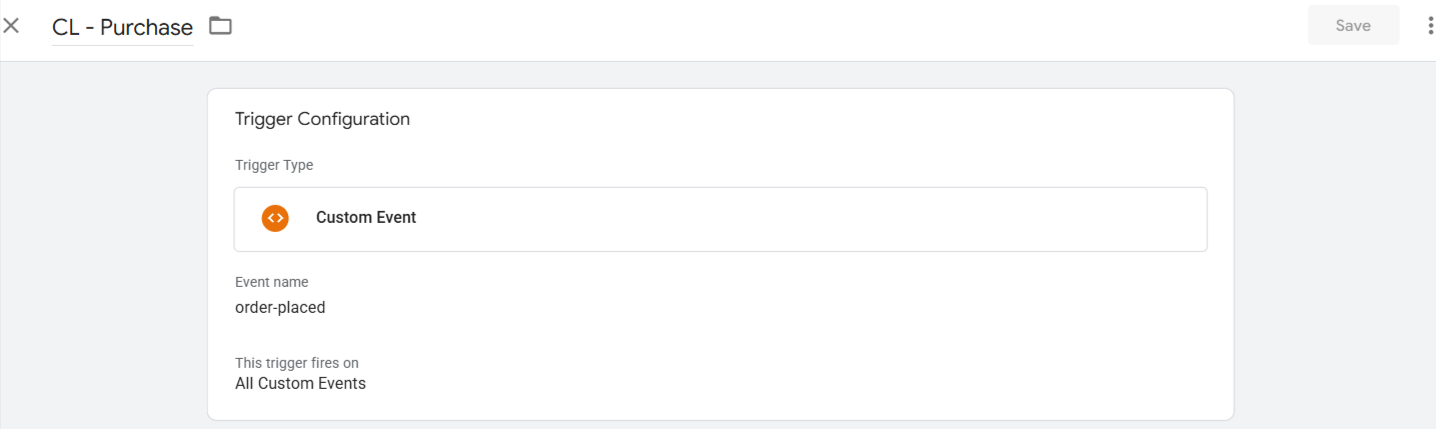Click empty space inside the Custom Event type box
This screenshot has width=1436, height=429.
coord(800,218)
